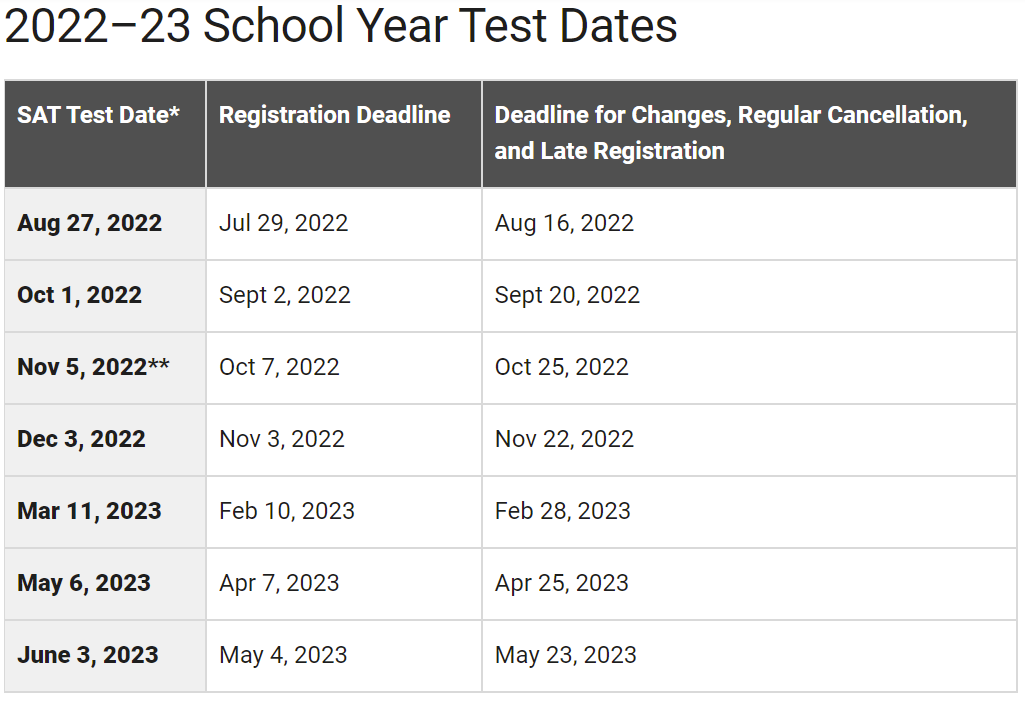Click the Jul 29, 2022 registration deadline
This screenshot has height=702, width=1025.
[284, 223]
